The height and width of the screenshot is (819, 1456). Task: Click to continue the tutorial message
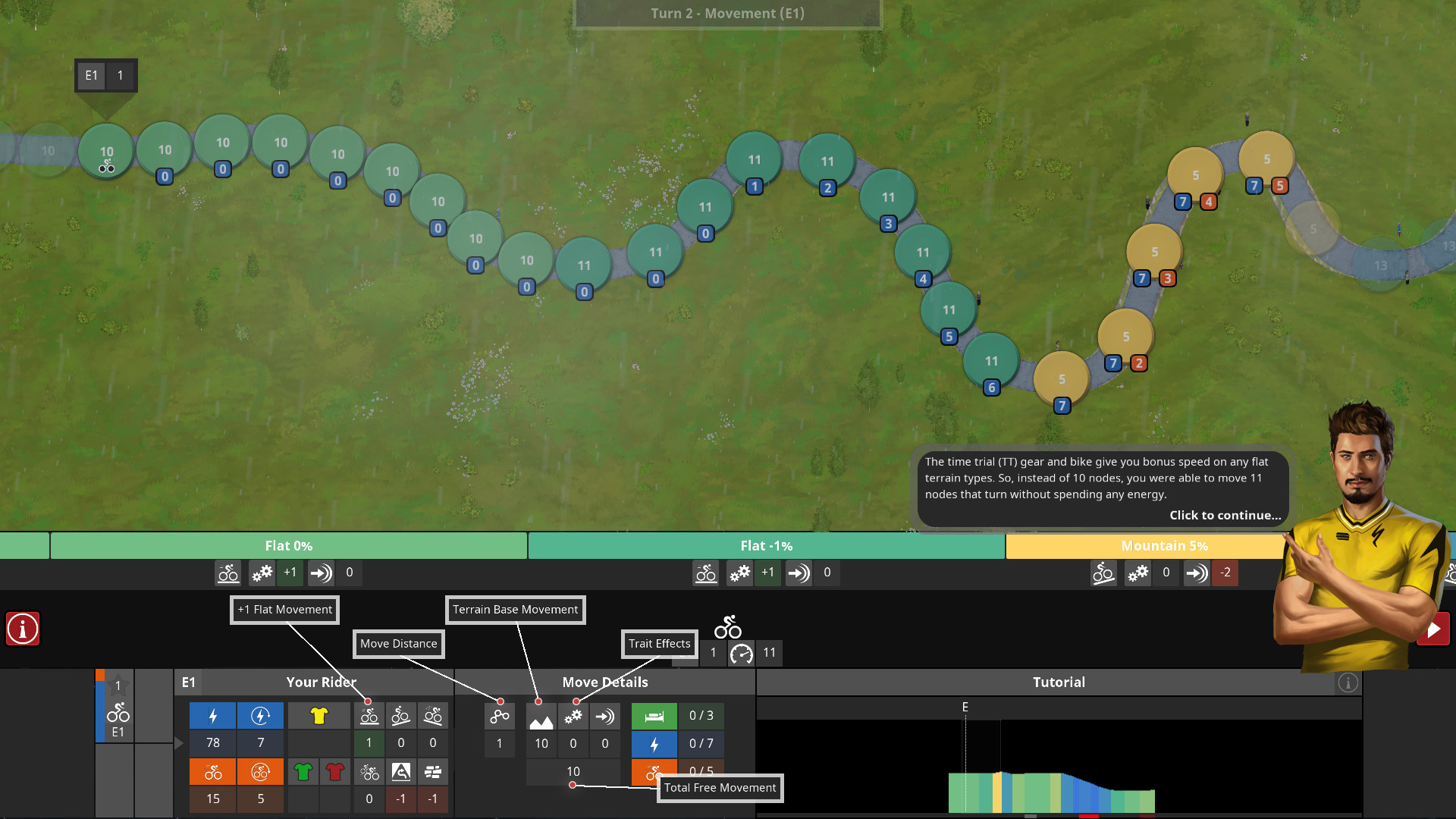pyautogui.click(x=1225, y=515)
